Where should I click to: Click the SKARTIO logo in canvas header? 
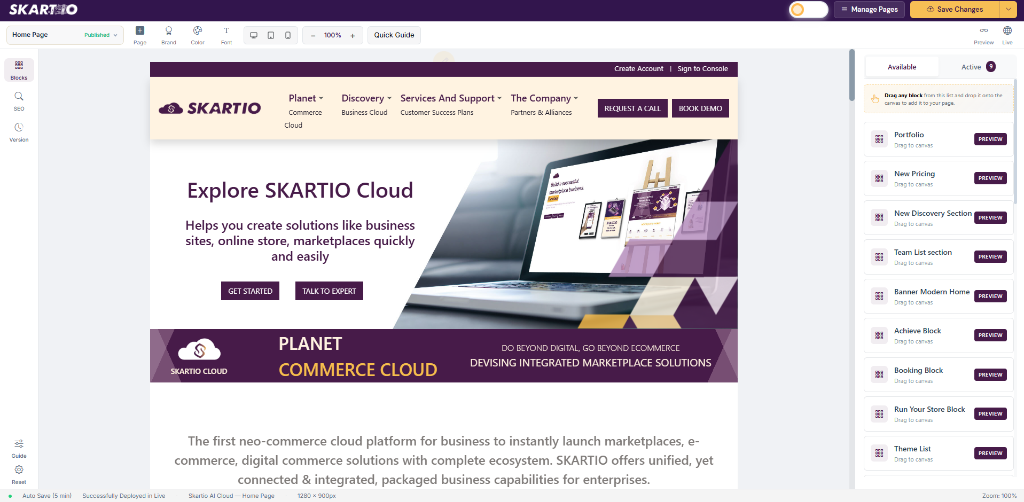point(210,108)
